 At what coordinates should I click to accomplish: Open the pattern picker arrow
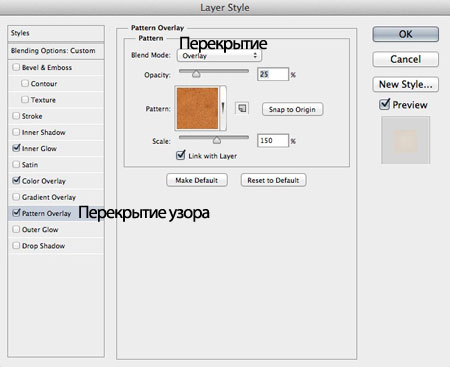[223, 107]
